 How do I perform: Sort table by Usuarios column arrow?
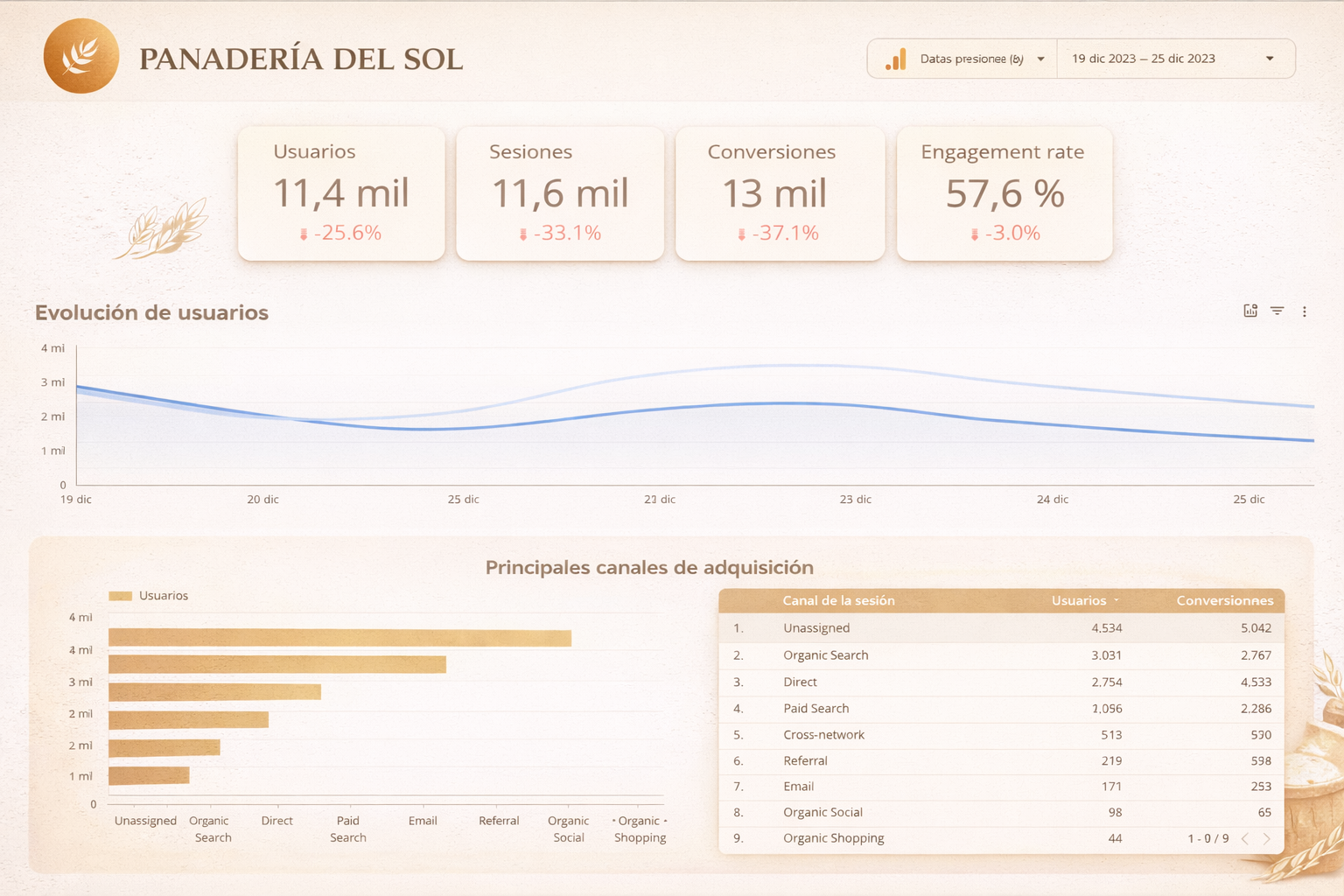point(1116,601)
